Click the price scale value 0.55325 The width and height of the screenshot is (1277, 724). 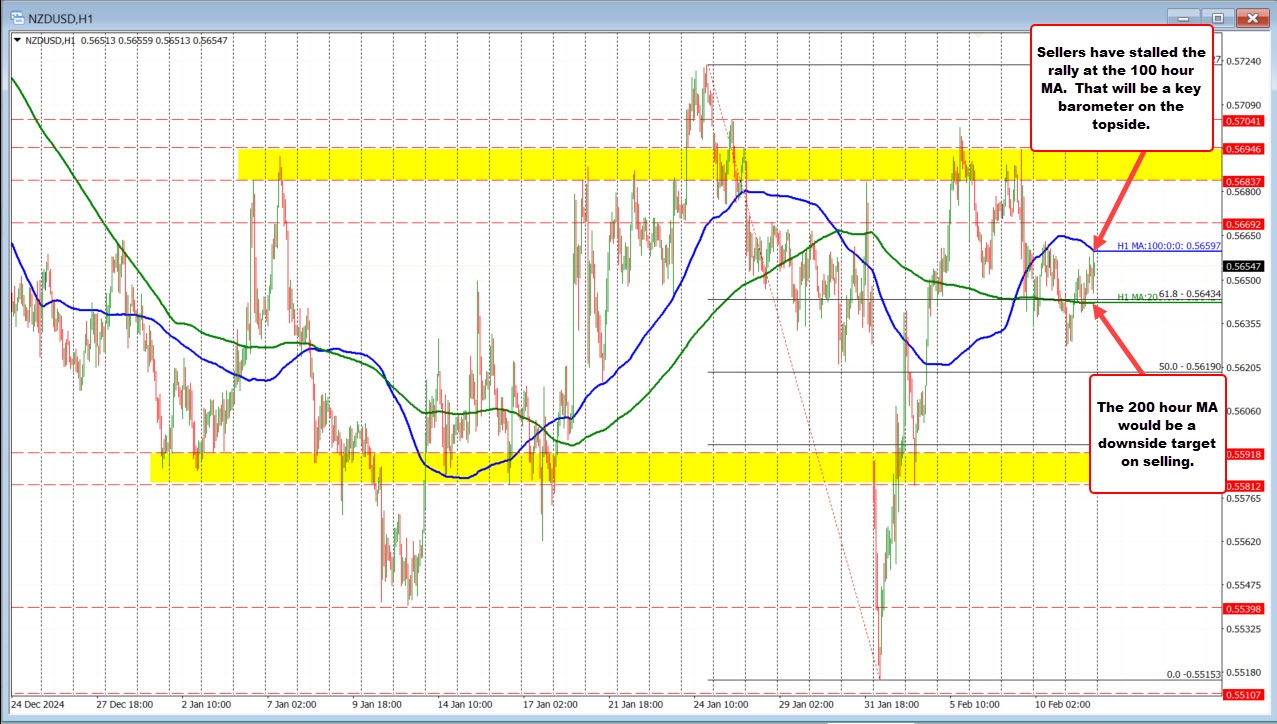1245,629
